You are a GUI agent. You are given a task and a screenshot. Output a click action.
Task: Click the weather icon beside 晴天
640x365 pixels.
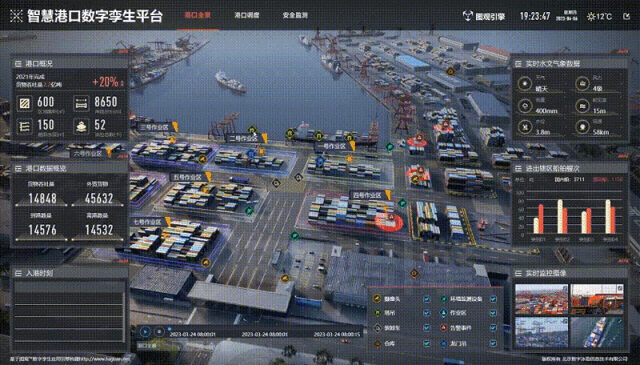(524, 84)
